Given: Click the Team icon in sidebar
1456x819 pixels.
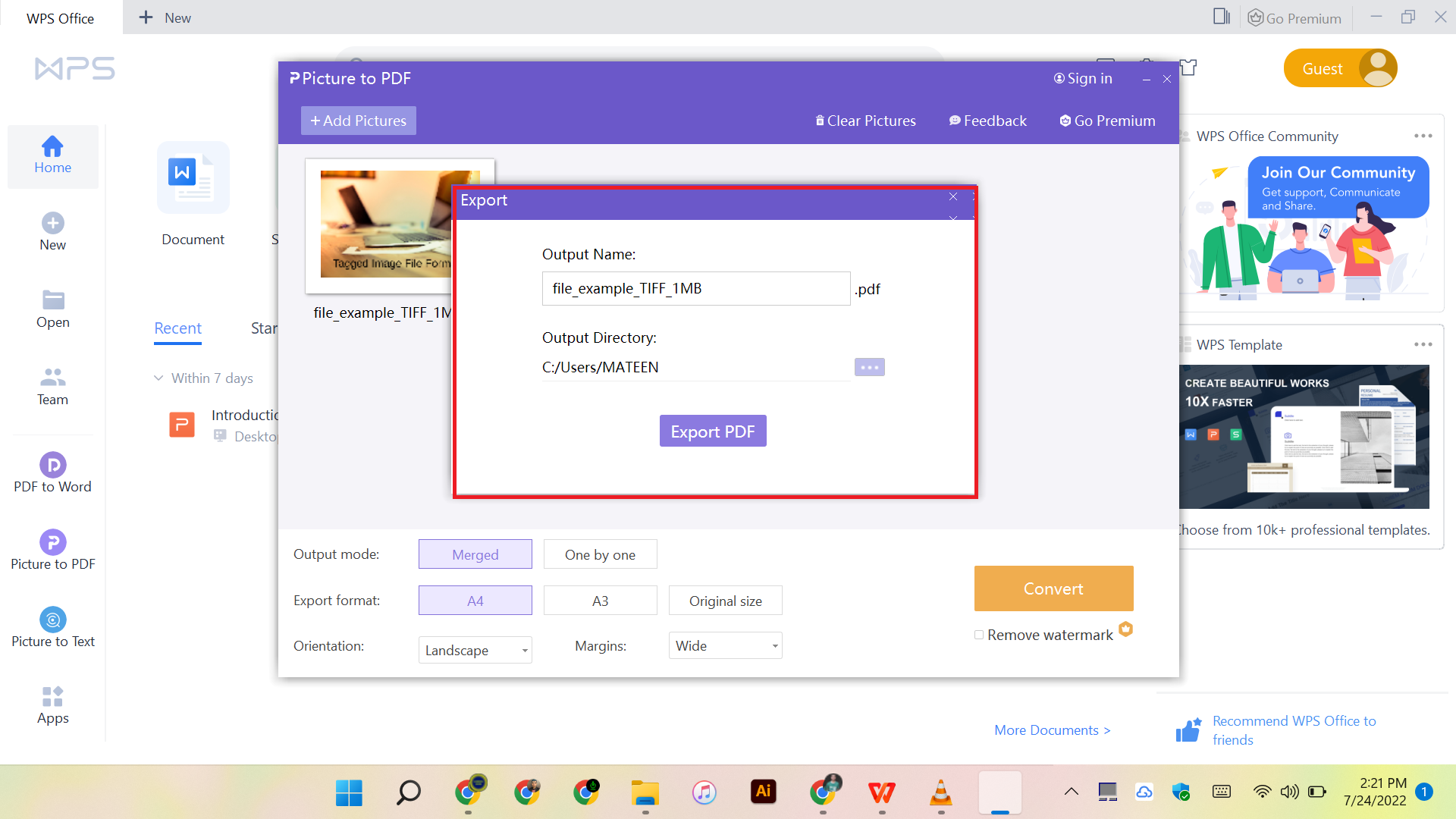Looking at the screenshot, I should tap(52, 388).
